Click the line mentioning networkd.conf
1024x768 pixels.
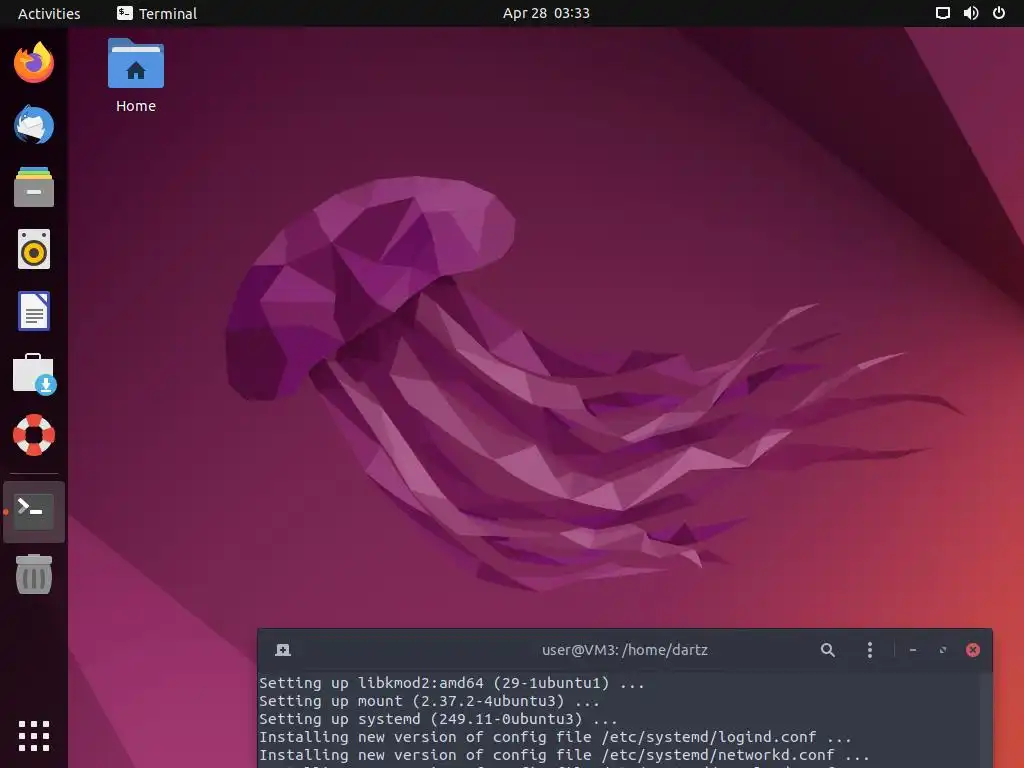564,755
